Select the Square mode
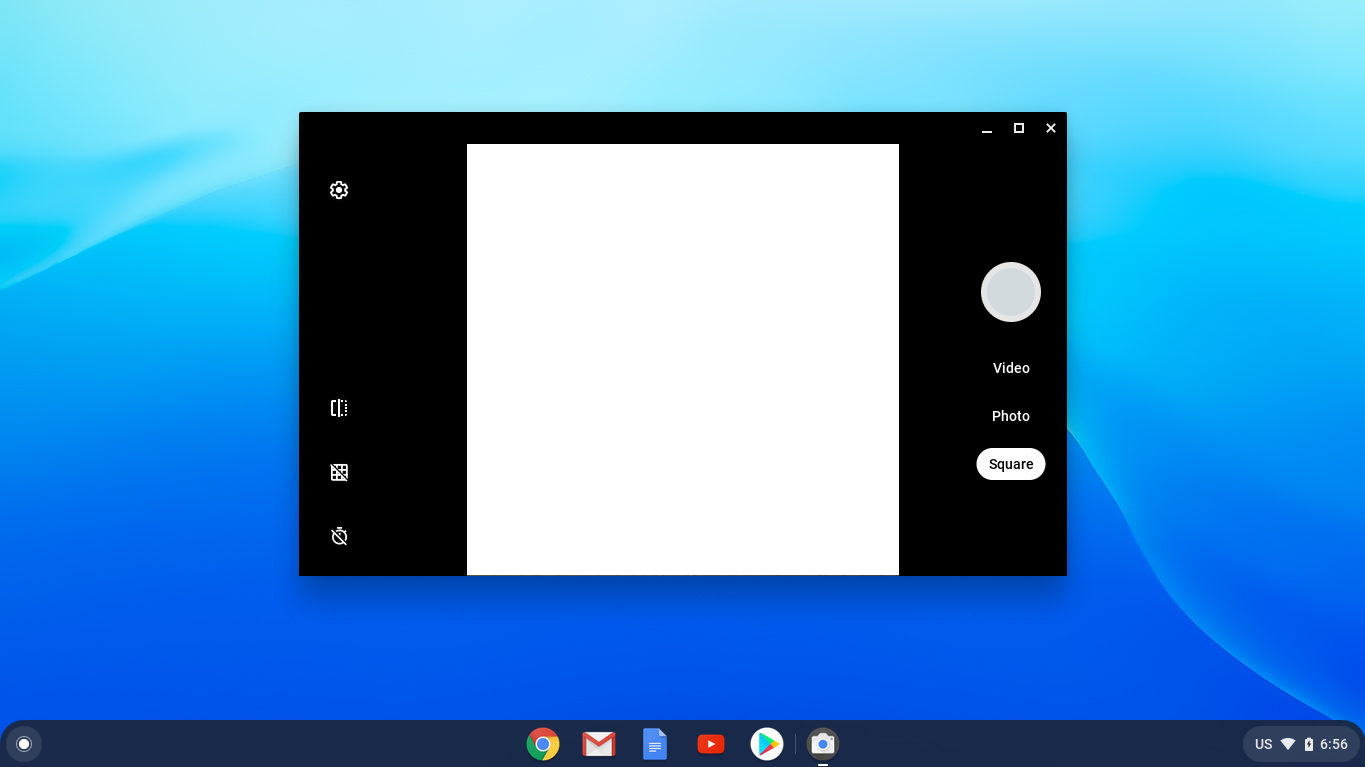 pos(1011,464)
